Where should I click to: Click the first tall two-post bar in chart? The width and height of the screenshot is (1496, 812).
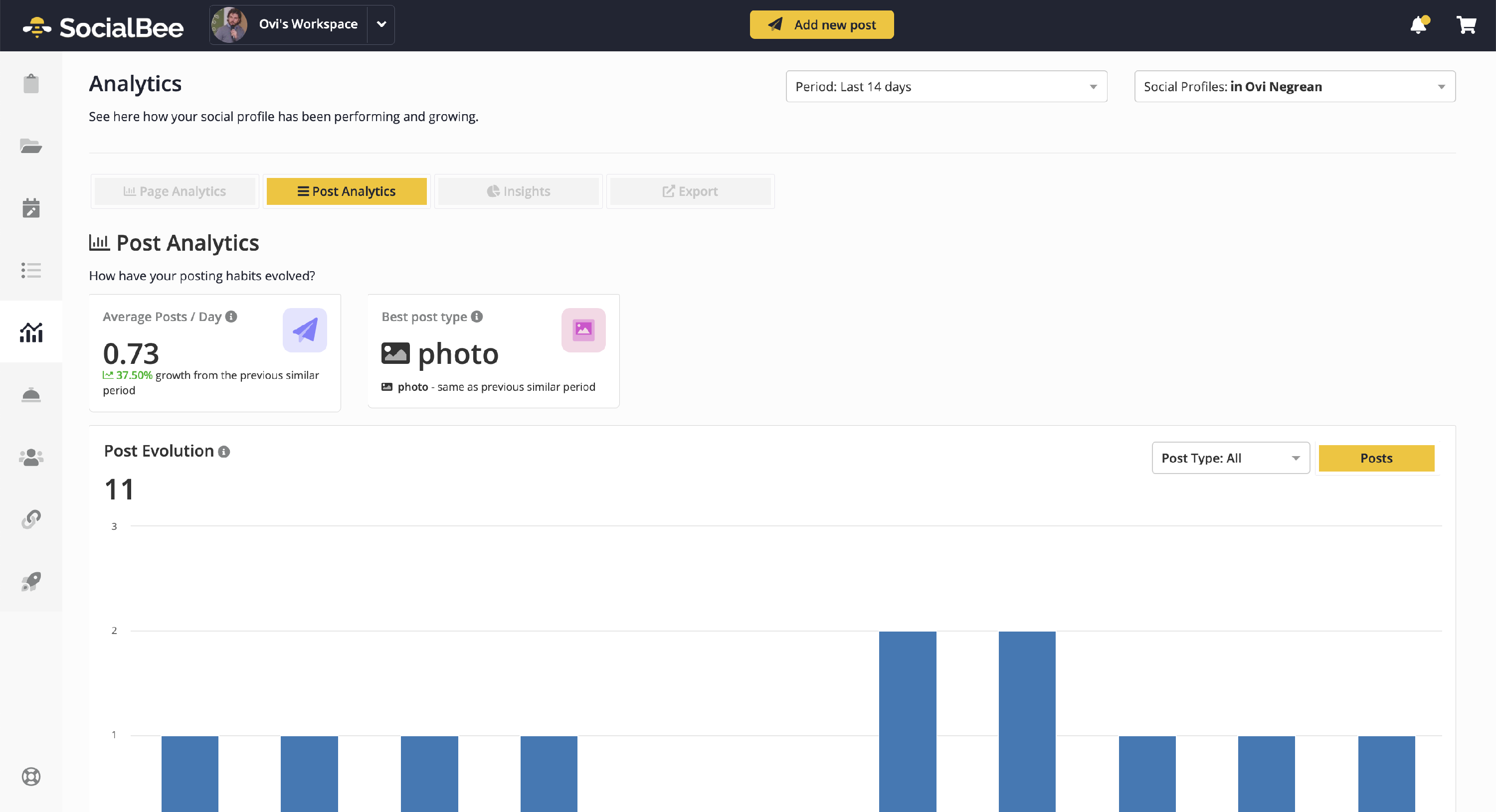[x=907, y=721]
